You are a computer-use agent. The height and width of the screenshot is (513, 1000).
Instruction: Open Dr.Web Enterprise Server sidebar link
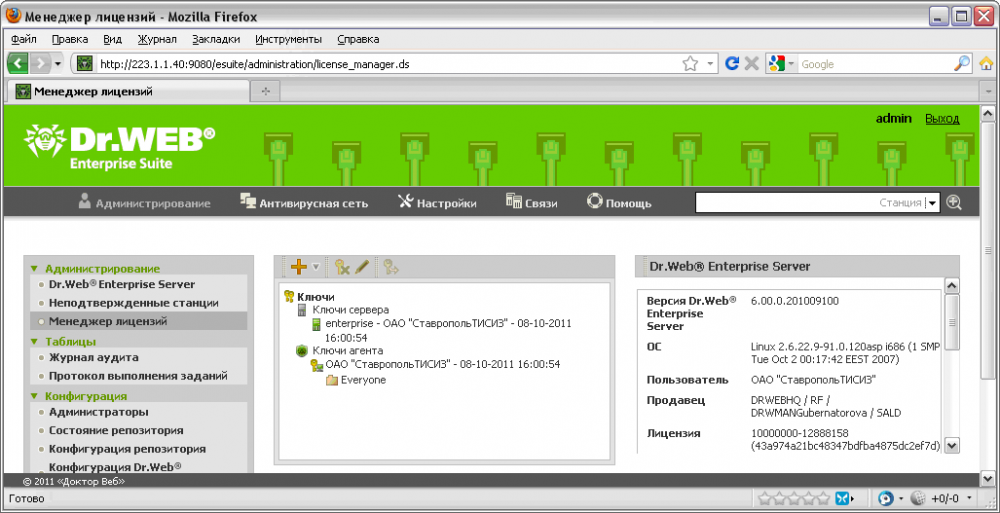(x=122, y=284)
